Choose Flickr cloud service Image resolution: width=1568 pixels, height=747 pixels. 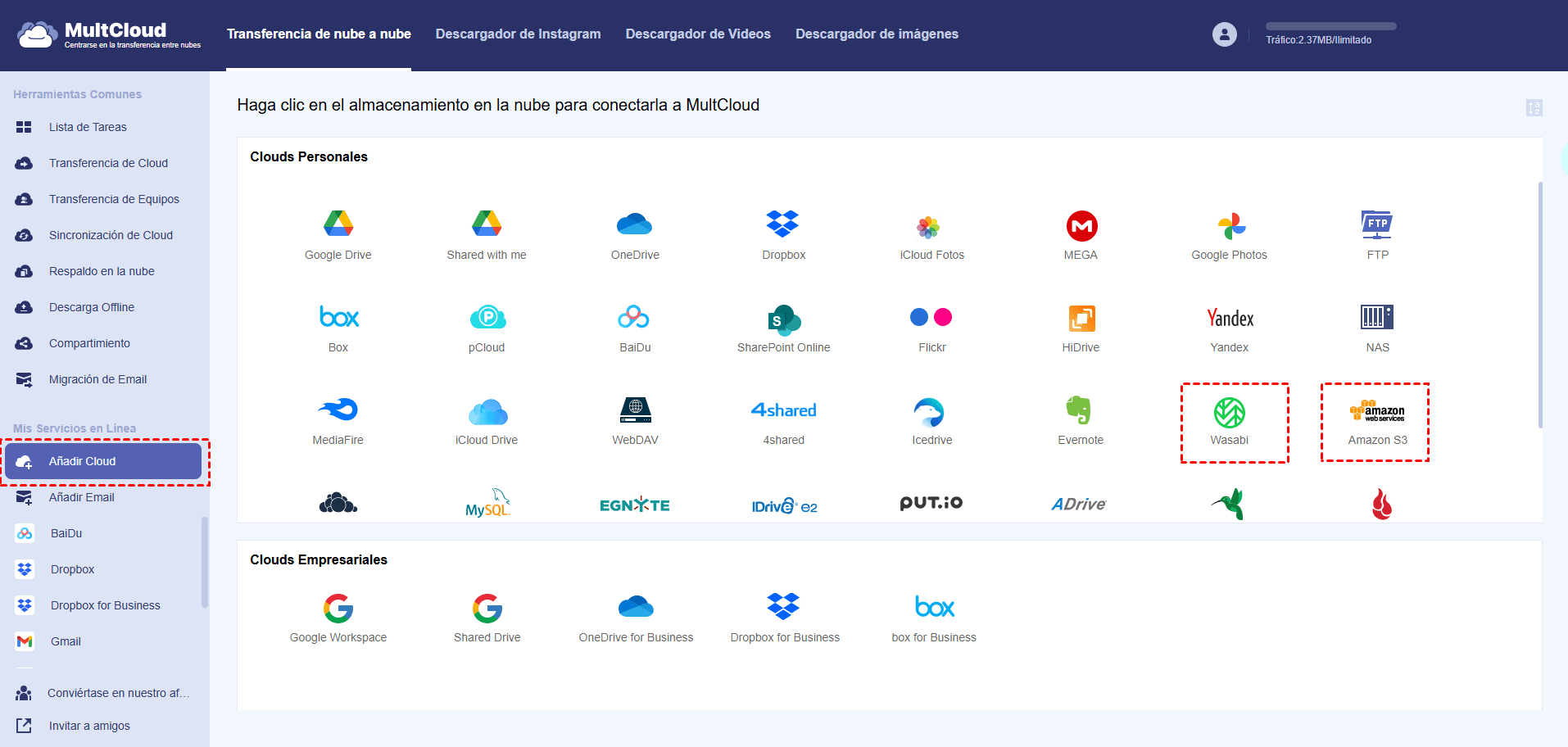pyautogui.click(x=931, y=328)
